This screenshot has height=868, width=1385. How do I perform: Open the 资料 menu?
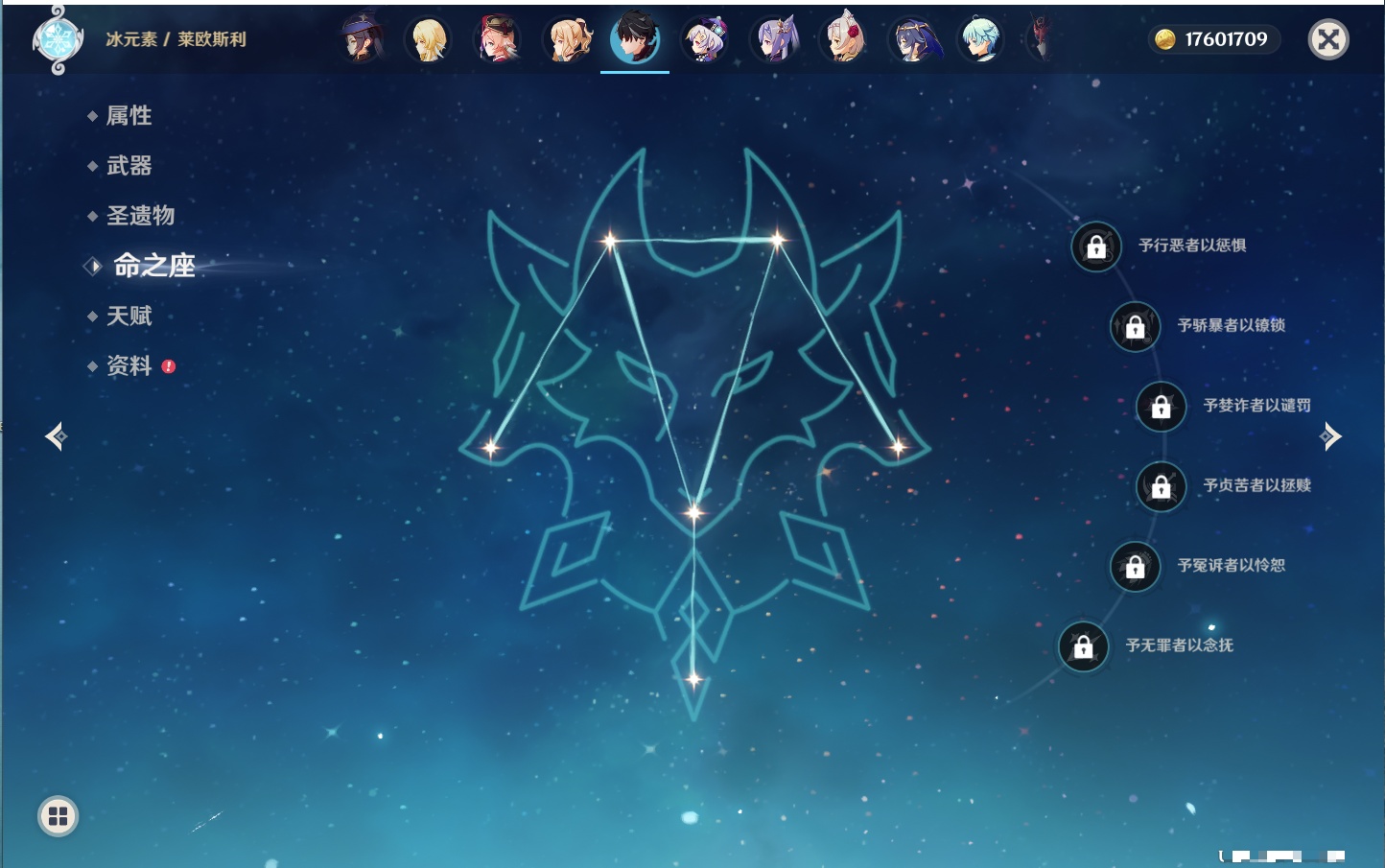pos(129,365)
